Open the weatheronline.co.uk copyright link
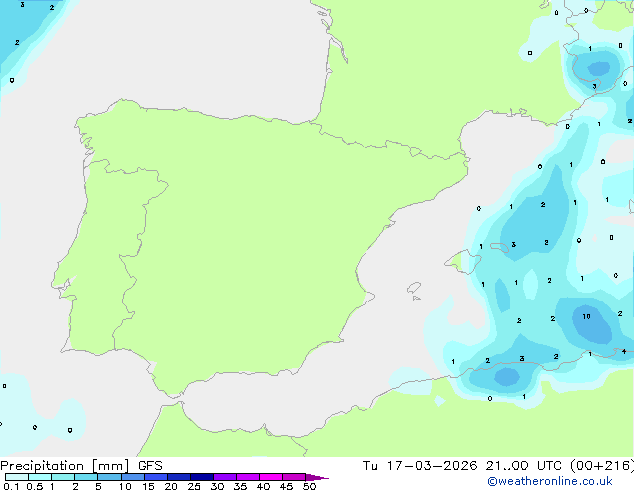 [x=550, y=481]
